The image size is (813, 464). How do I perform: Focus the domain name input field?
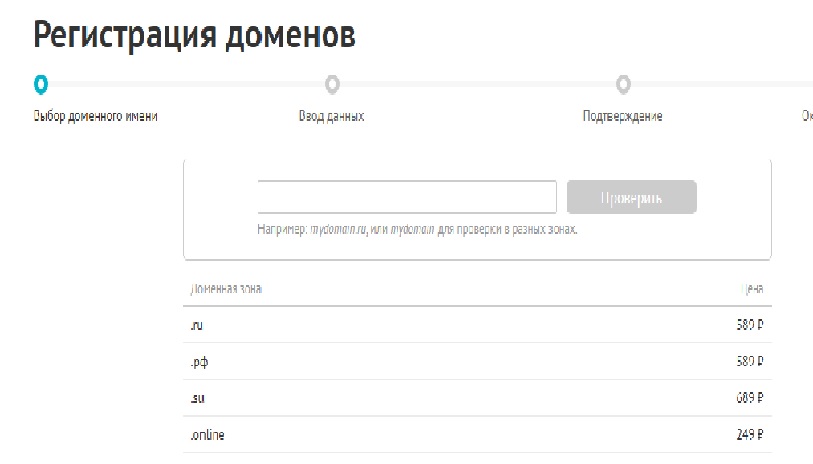(406, 197)
